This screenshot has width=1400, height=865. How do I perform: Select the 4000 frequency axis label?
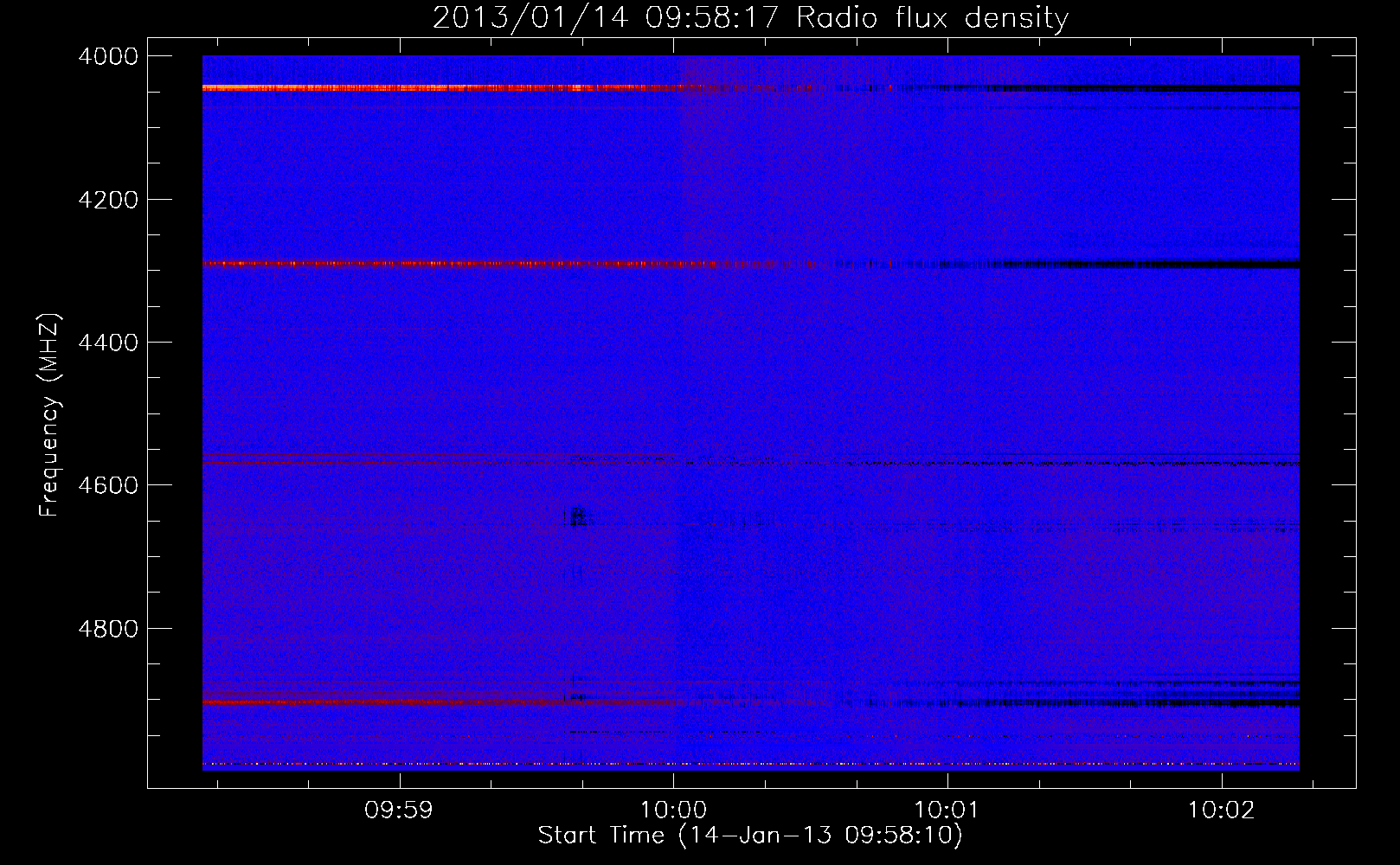[108, 56]
